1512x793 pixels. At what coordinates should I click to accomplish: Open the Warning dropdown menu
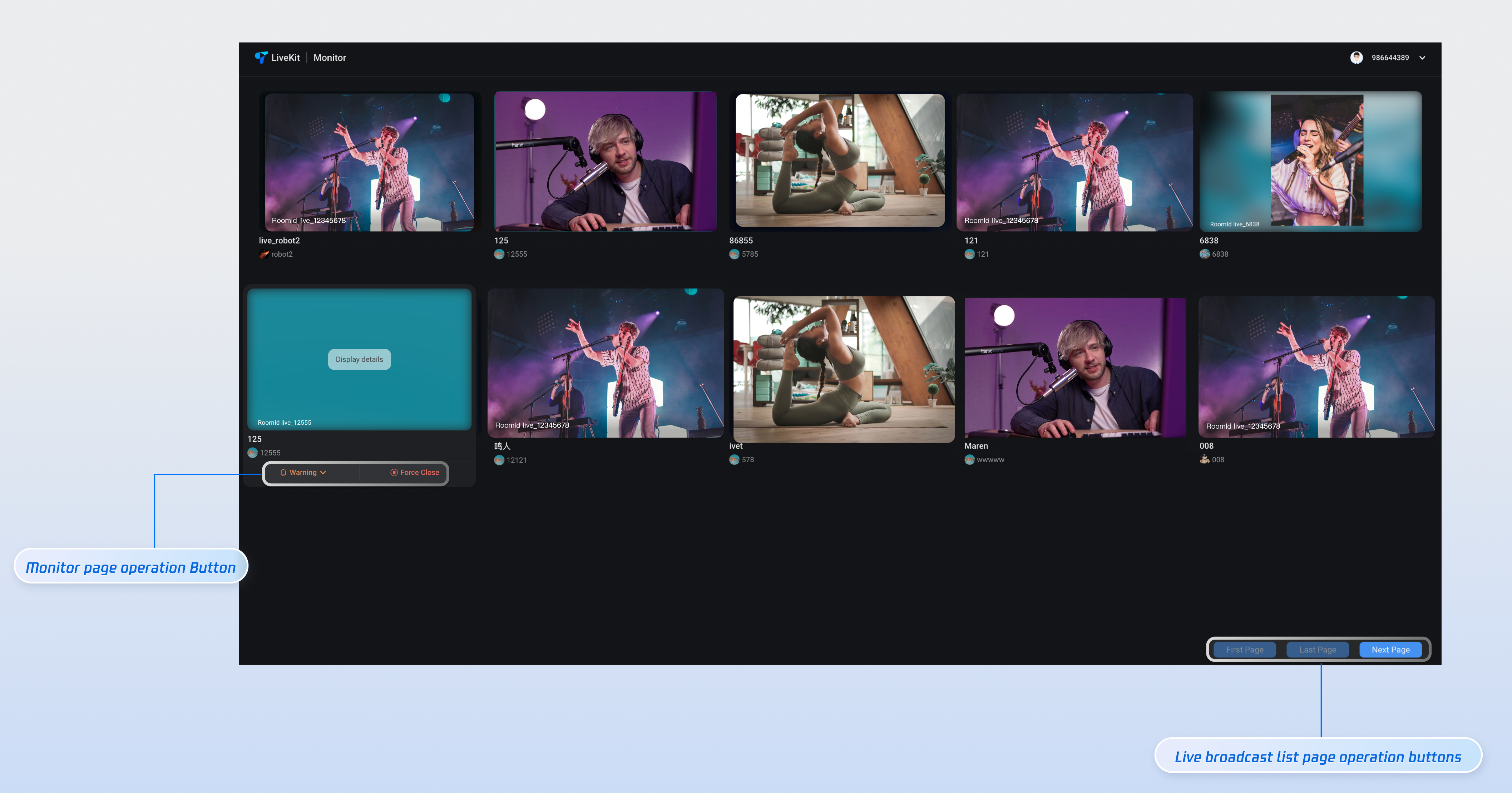click(303, 473)
